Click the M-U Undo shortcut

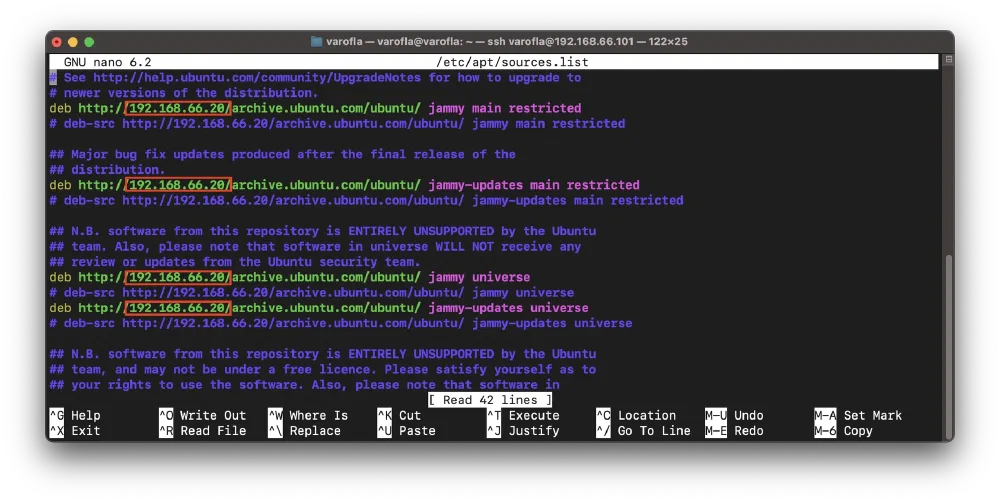pyautogui.click(x=734, y=416)
